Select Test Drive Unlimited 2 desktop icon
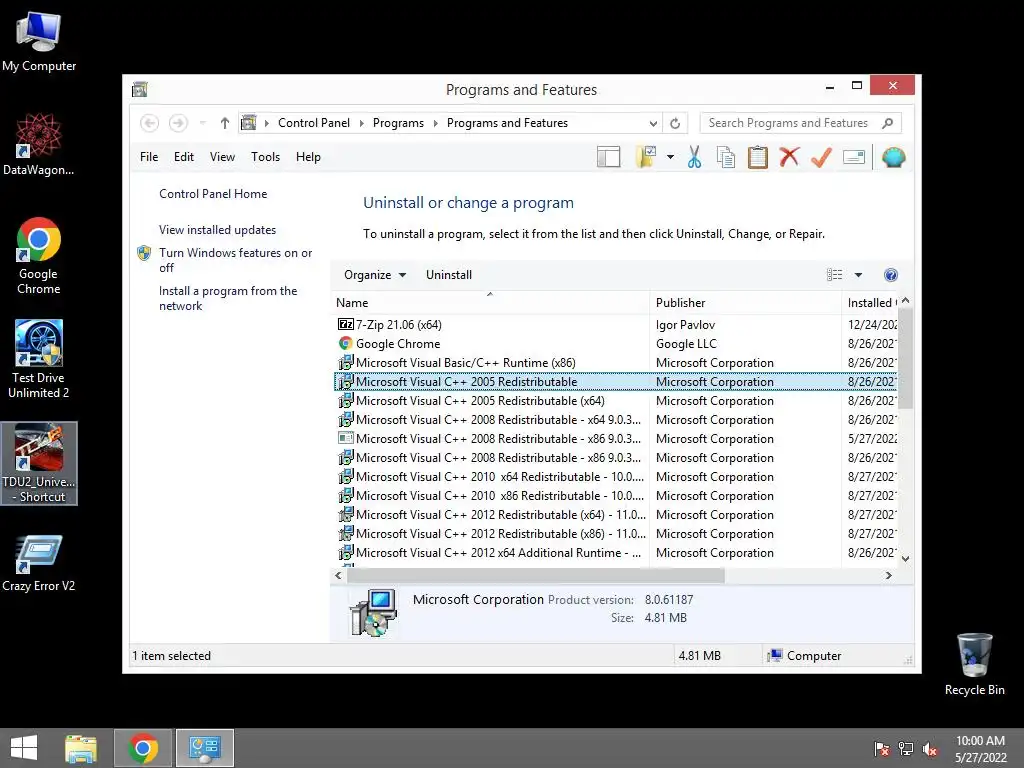Viewport: 1024px width, 768px height. coord(39,359)
